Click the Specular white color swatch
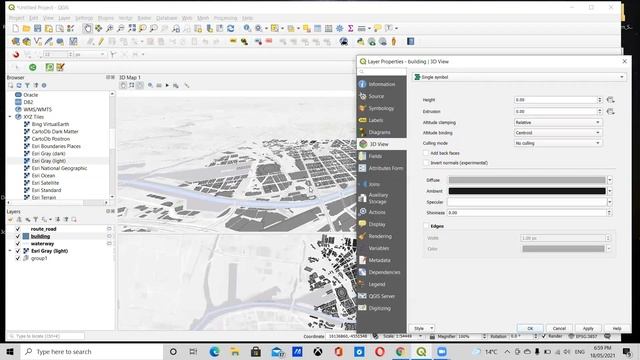This screenshot has width=640, height=360. pyautogui.click(x=527, y=202)
